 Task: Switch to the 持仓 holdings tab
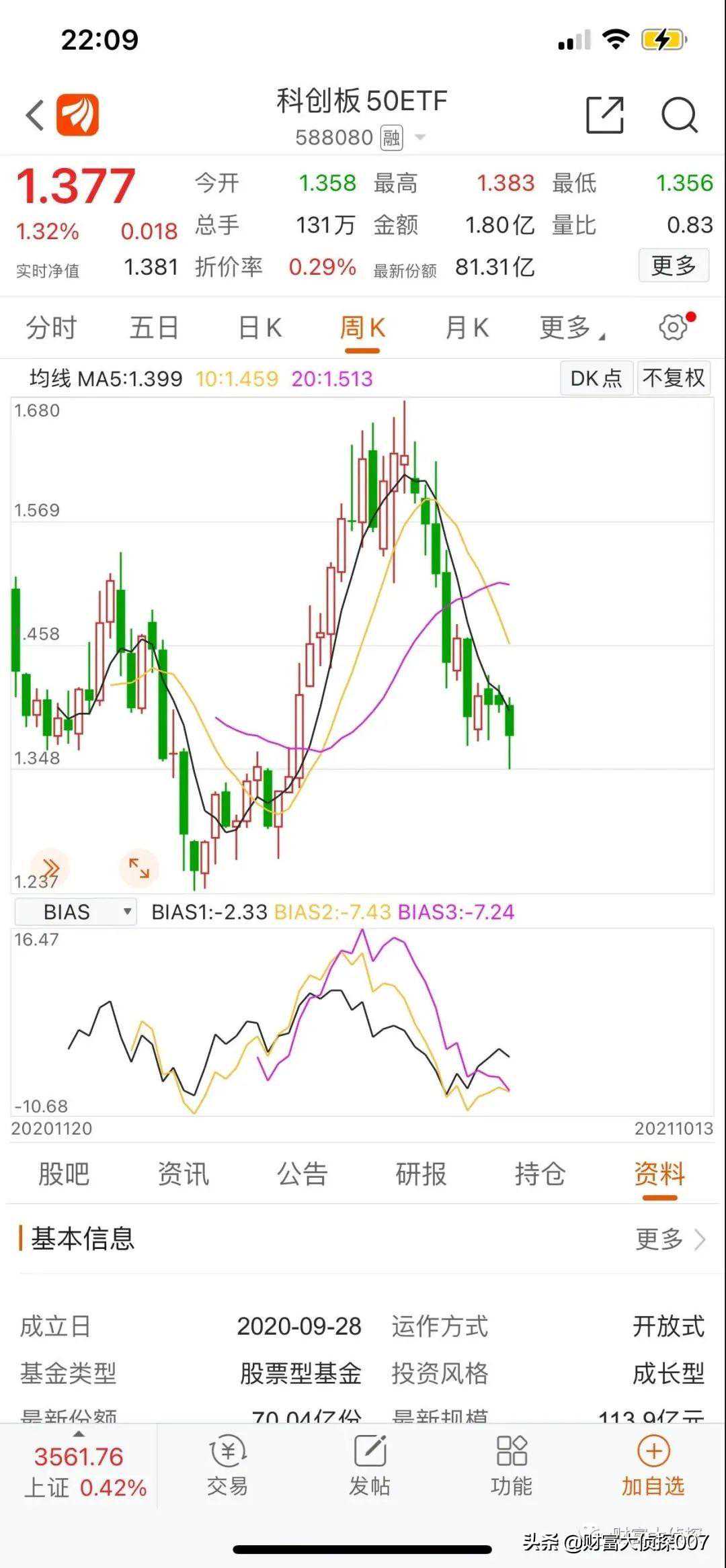pyautogui.click(x=539, y=1174)
